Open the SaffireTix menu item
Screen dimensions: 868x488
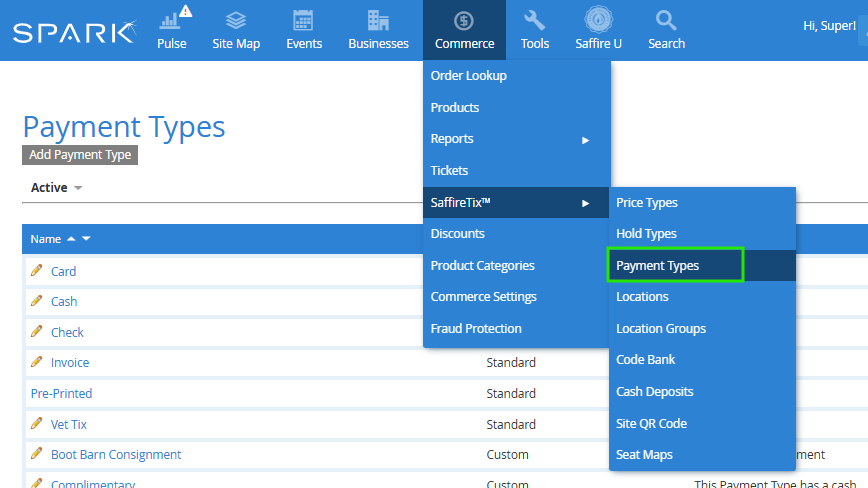click(x=461, y=203)
